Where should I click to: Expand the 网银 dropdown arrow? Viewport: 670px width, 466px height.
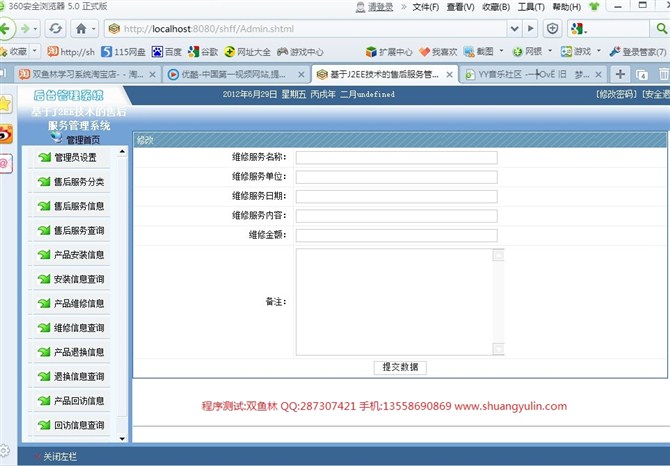coord(550,51)
